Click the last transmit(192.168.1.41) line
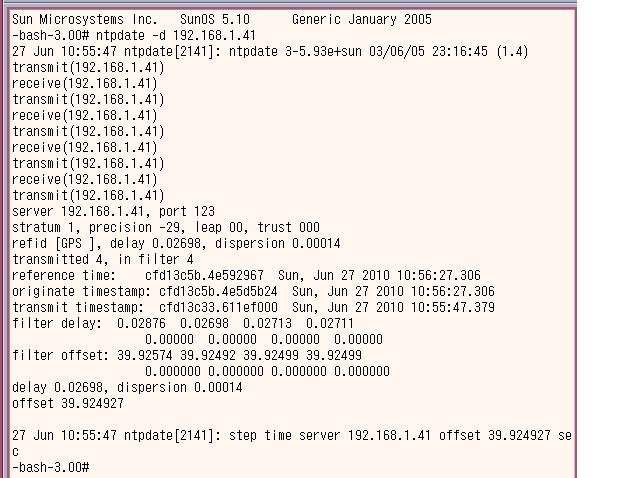The height and width of the screenshot is (478, 640). (88, 195)
